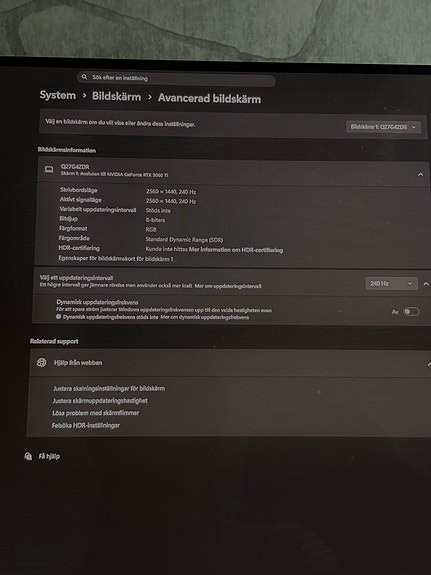Click the info icon by Dynamisk uppdateringsfrekvens stöds inte
The width and height of the screenshot is (431, 575).
click(x=58, y=316)
